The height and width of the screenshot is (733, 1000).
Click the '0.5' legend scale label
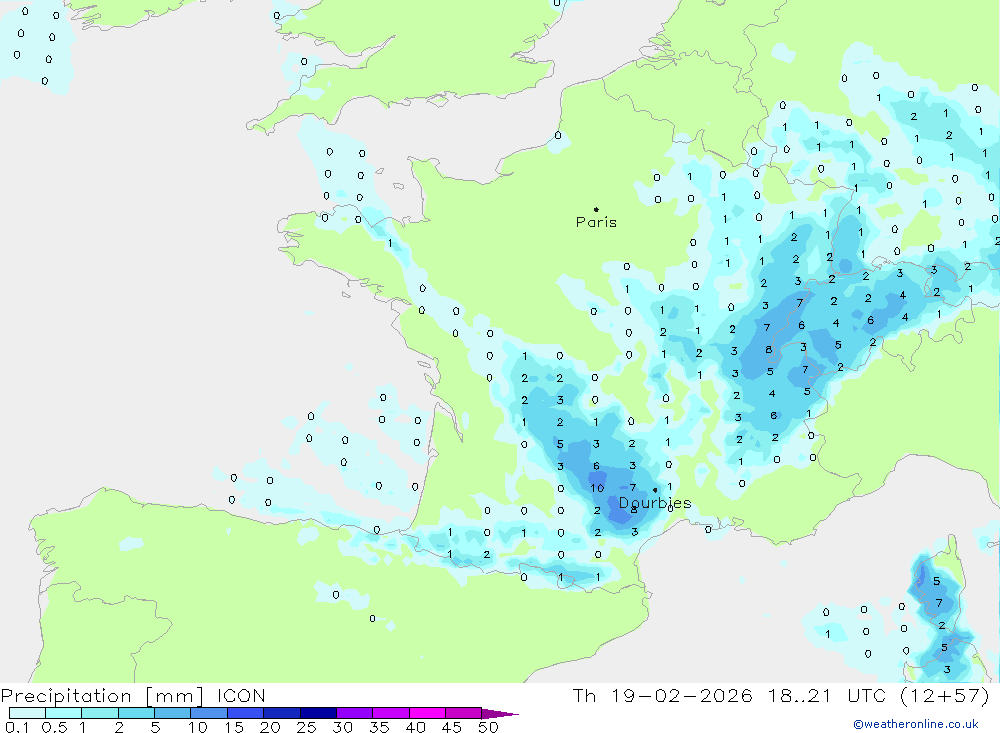54,727
